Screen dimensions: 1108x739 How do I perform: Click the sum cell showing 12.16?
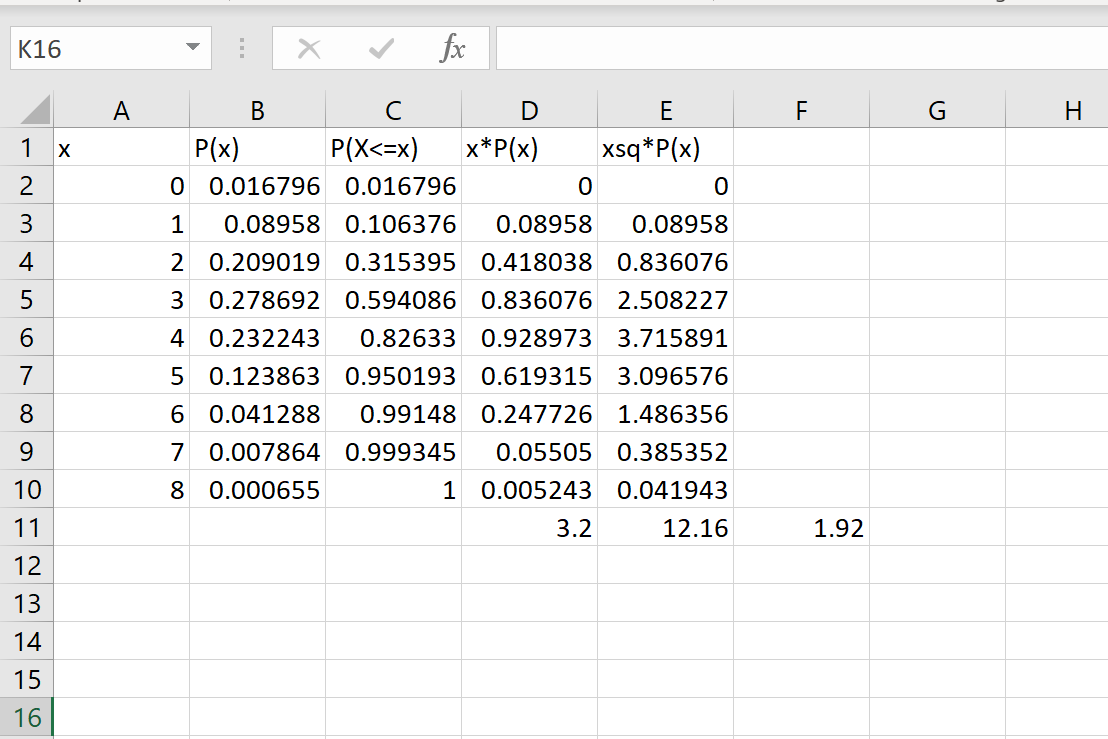coord(666,528)
